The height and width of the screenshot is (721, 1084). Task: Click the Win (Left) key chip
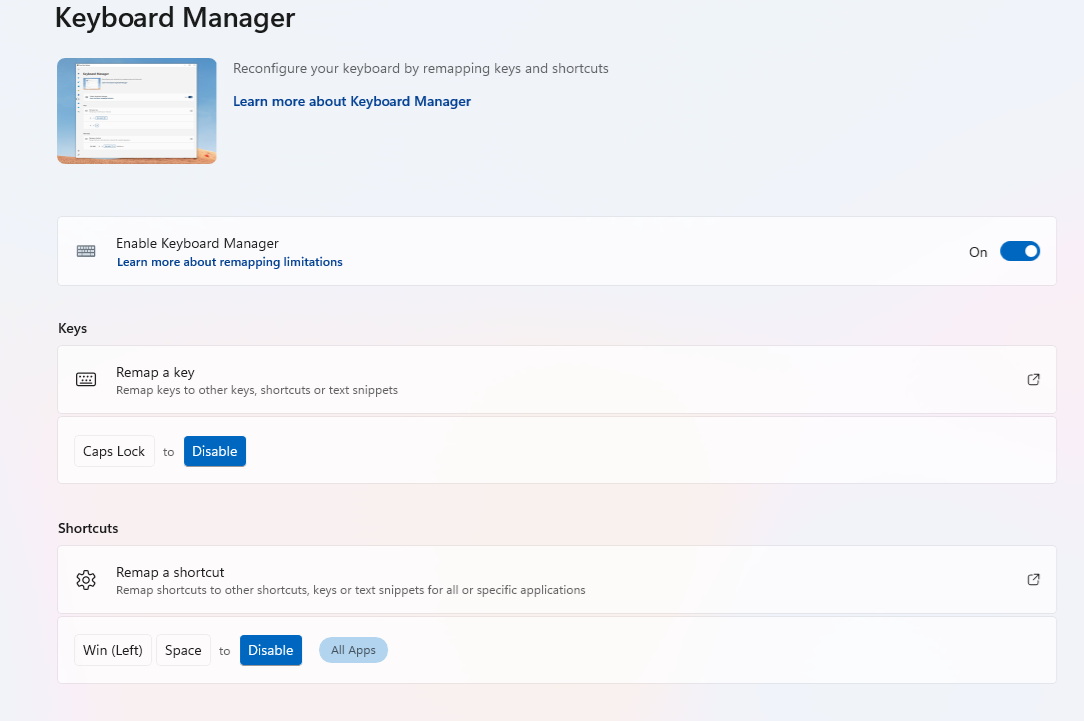[x=113, y=650]
